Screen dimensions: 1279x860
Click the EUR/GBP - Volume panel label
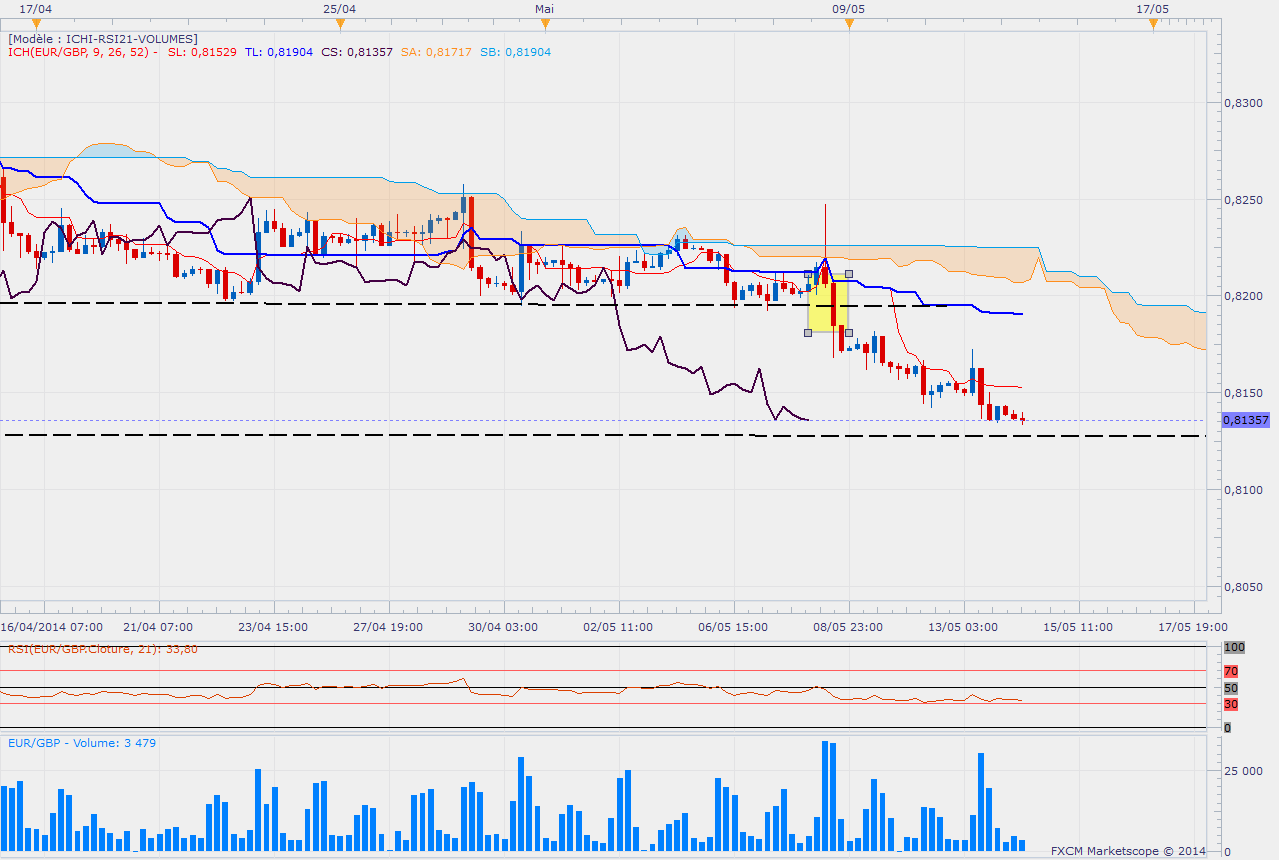82,743
